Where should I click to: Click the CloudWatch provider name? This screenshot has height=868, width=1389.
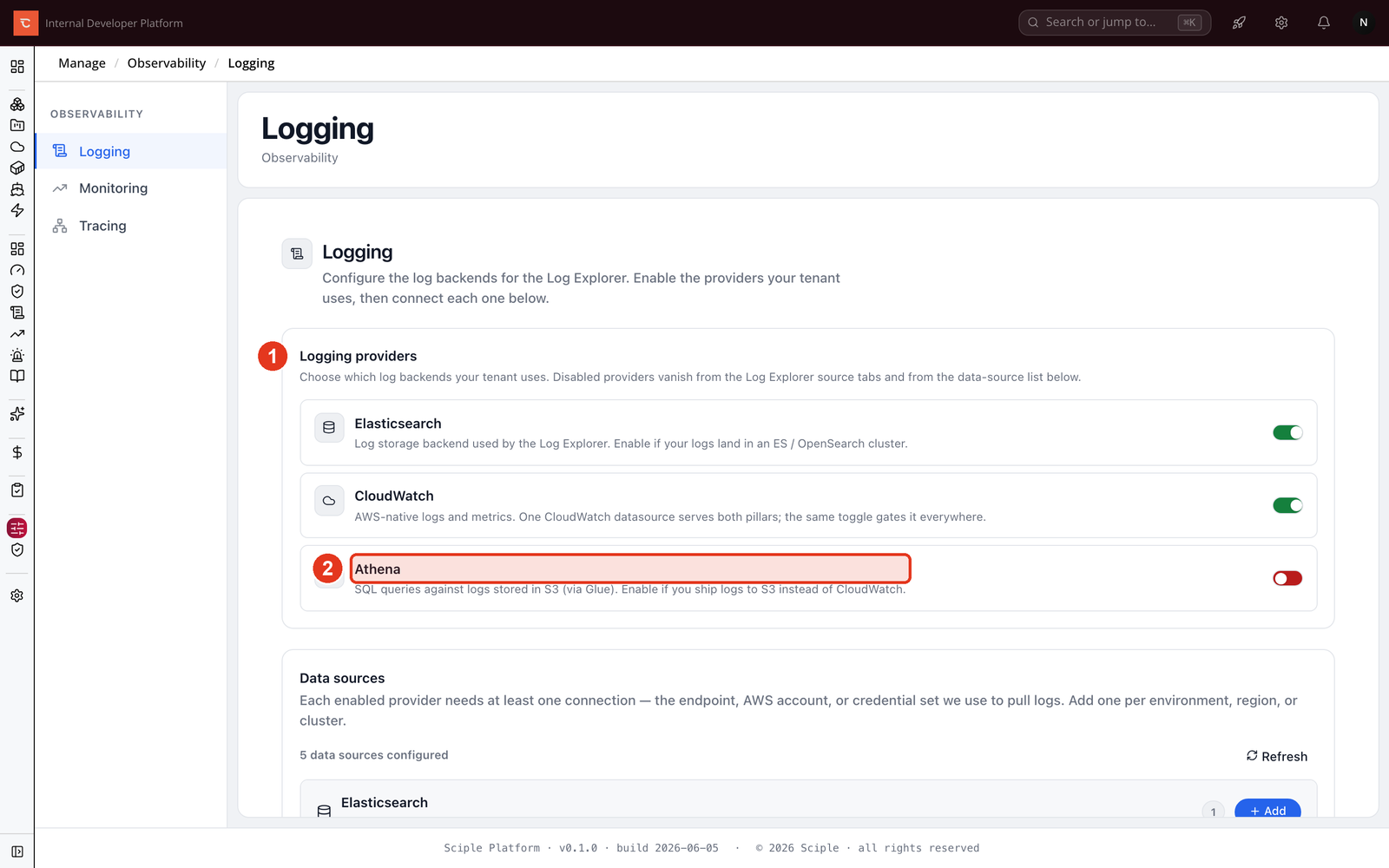[x=394, y=496]
